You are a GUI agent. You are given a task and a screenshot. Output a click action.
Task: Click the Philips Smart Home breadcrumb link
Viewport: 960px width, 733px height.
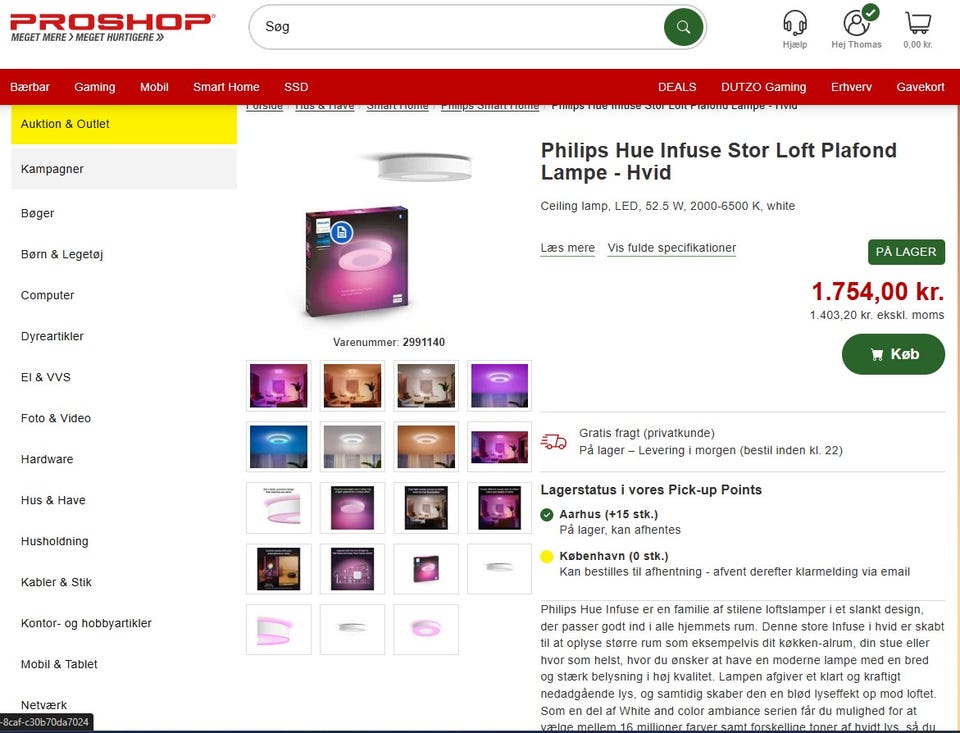tap(490, 107)
